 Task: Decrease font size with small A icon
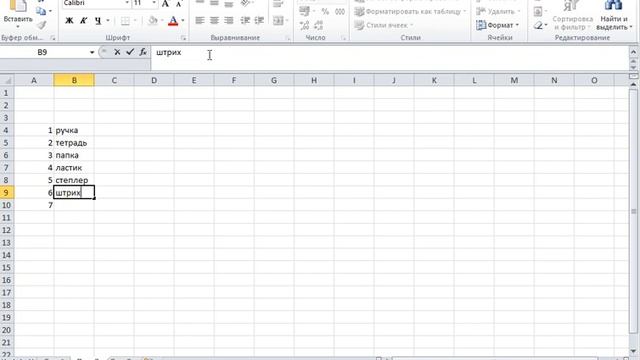pyautogui.click(x=179, y=4)
